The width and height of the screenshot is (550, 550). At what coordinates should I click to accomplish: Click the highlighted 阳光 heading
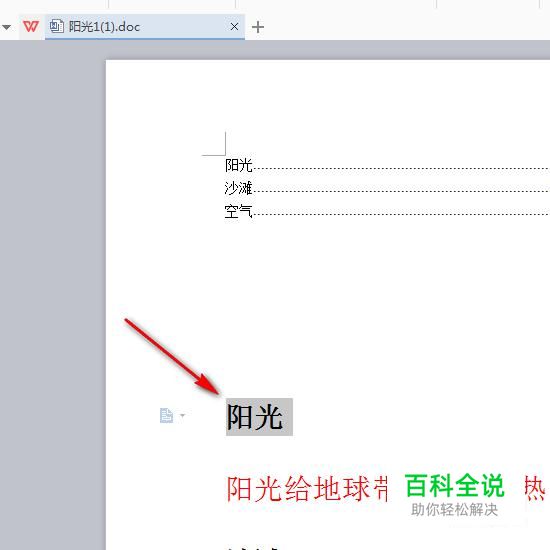click(259, 417)
